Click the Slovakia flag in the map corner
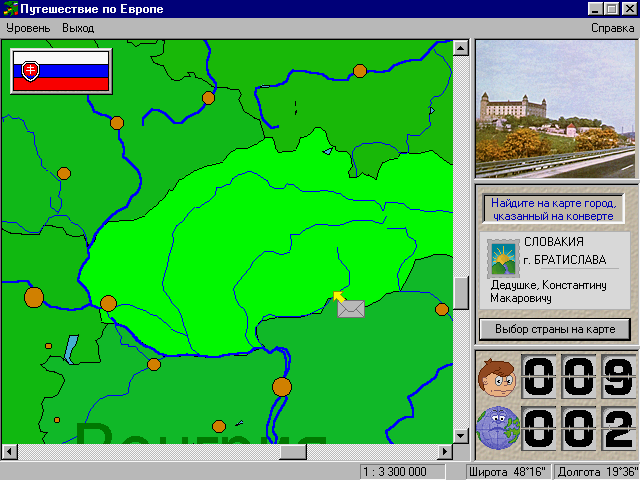640x480 pixels. click(x=61, y=71)
